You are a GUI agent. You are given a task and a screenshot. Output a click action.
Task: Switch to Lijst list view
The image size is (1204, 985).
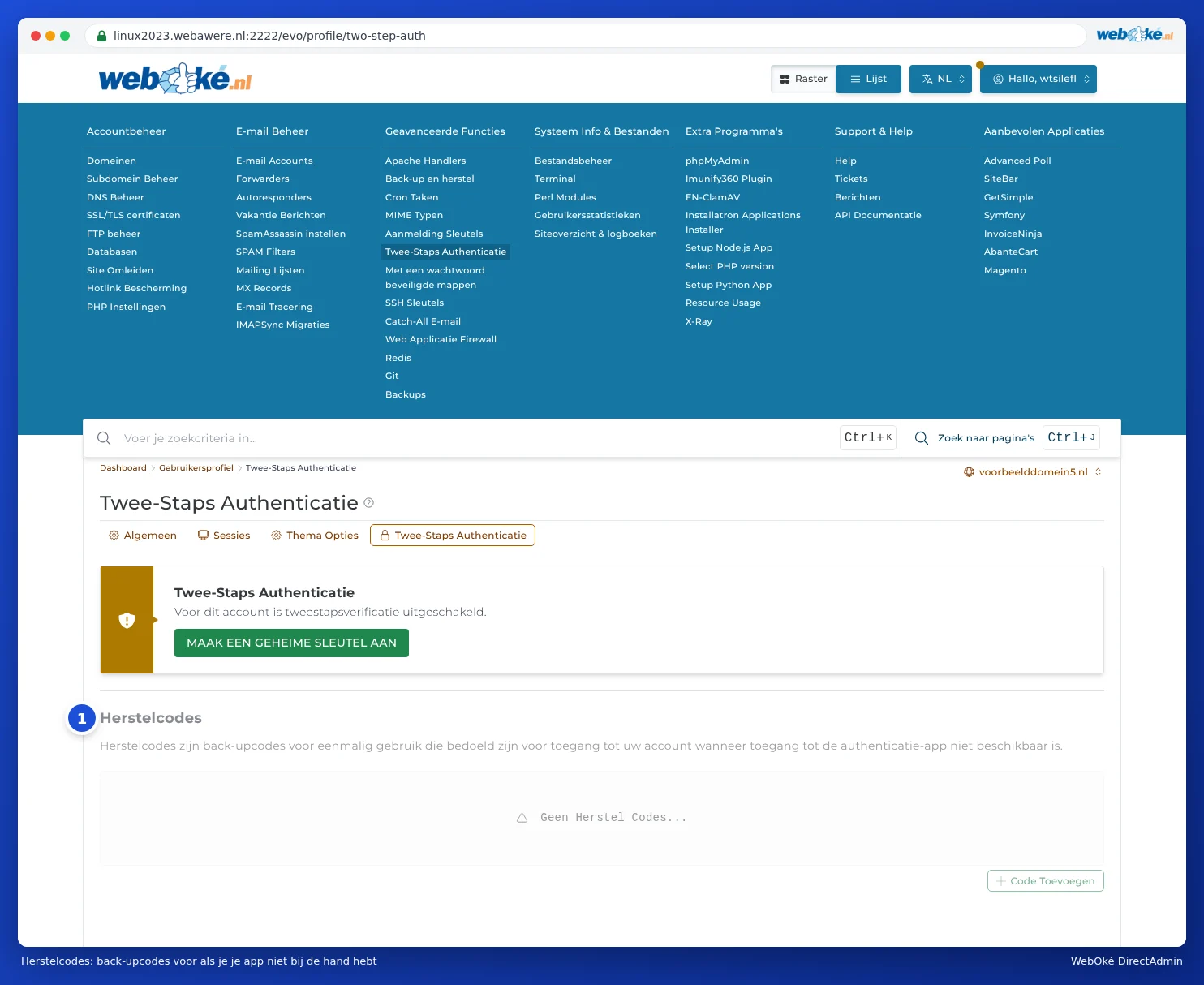[868, 79]
